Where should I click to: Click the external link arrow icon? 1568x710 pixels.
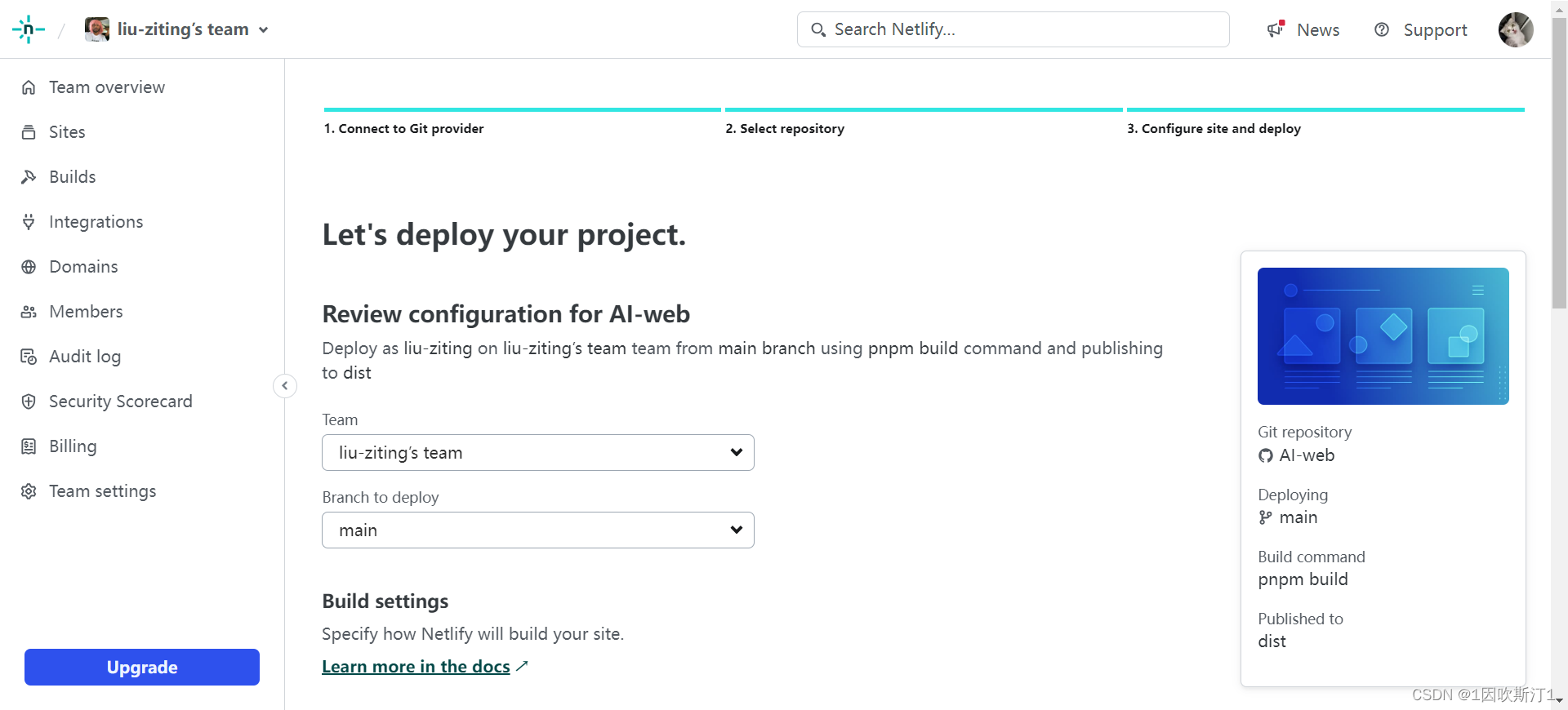coord(523,667)
